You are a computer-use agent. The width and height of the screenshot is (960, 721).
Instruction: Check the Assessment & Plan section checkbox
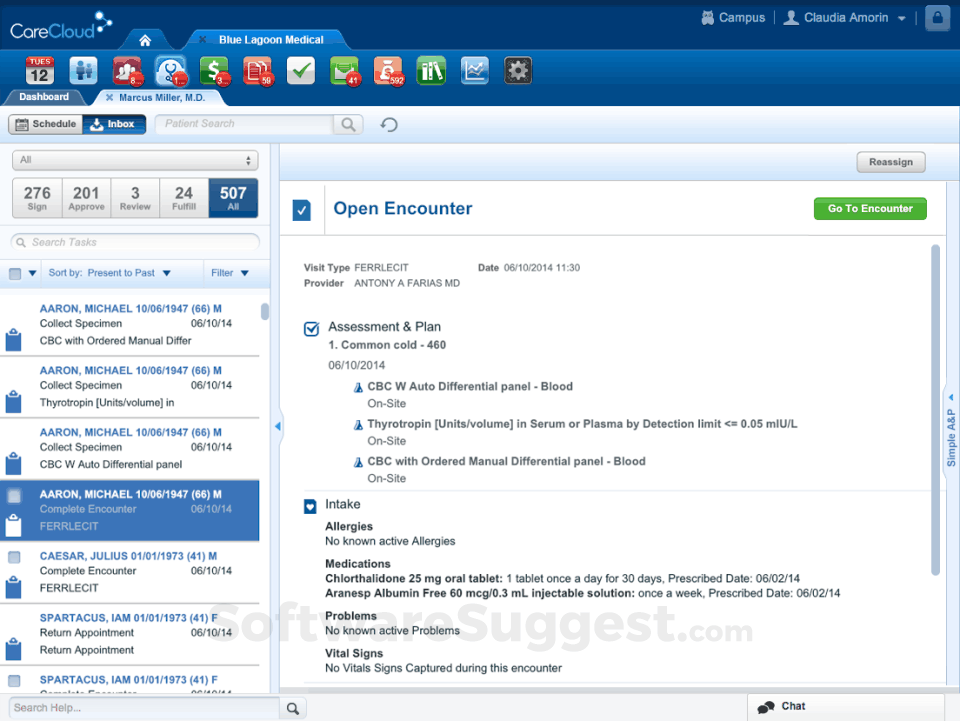tap(310, 326)
